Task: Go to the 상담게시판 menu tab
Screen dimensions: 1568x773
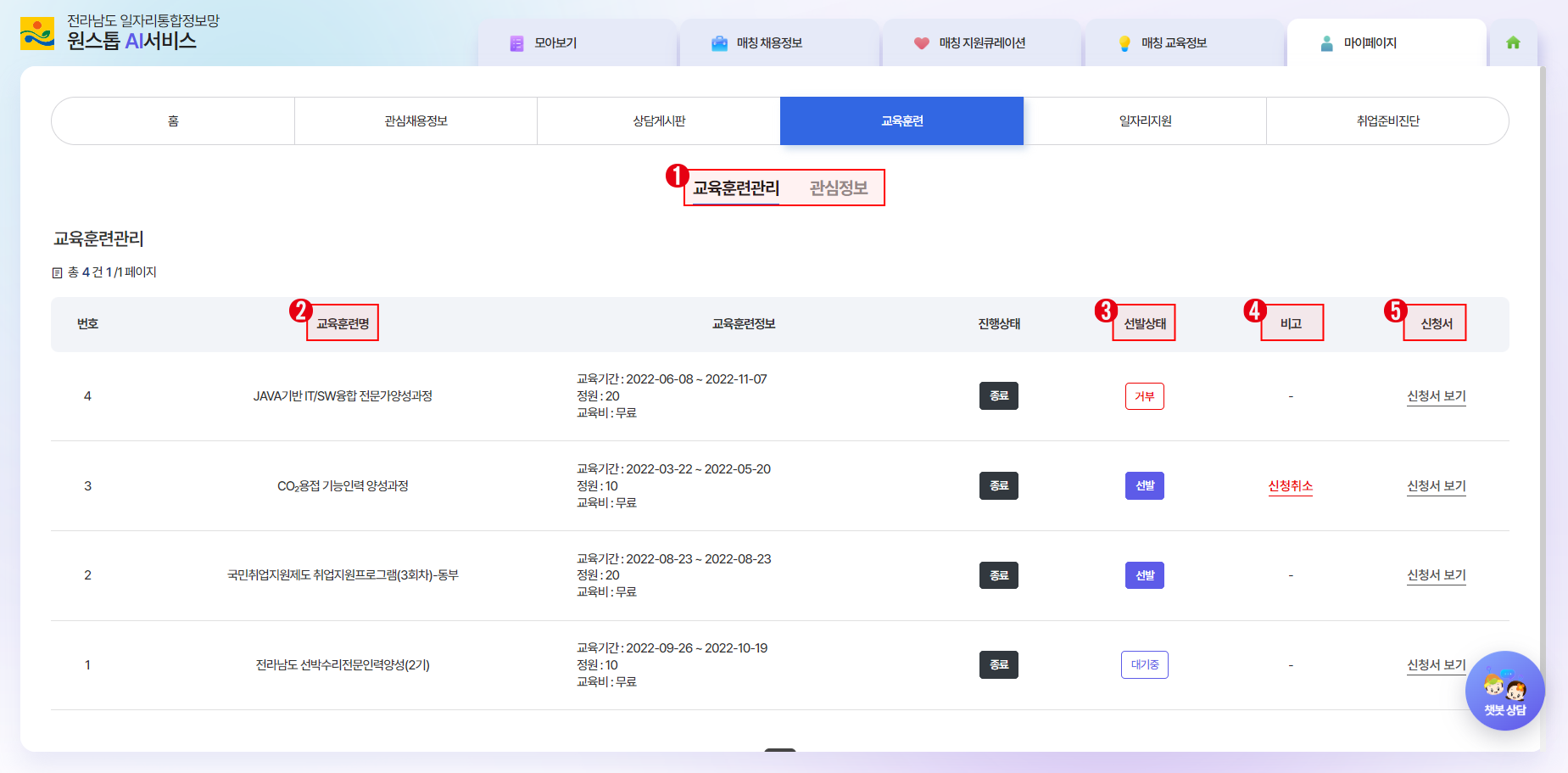Action: [x=659, y=121]
